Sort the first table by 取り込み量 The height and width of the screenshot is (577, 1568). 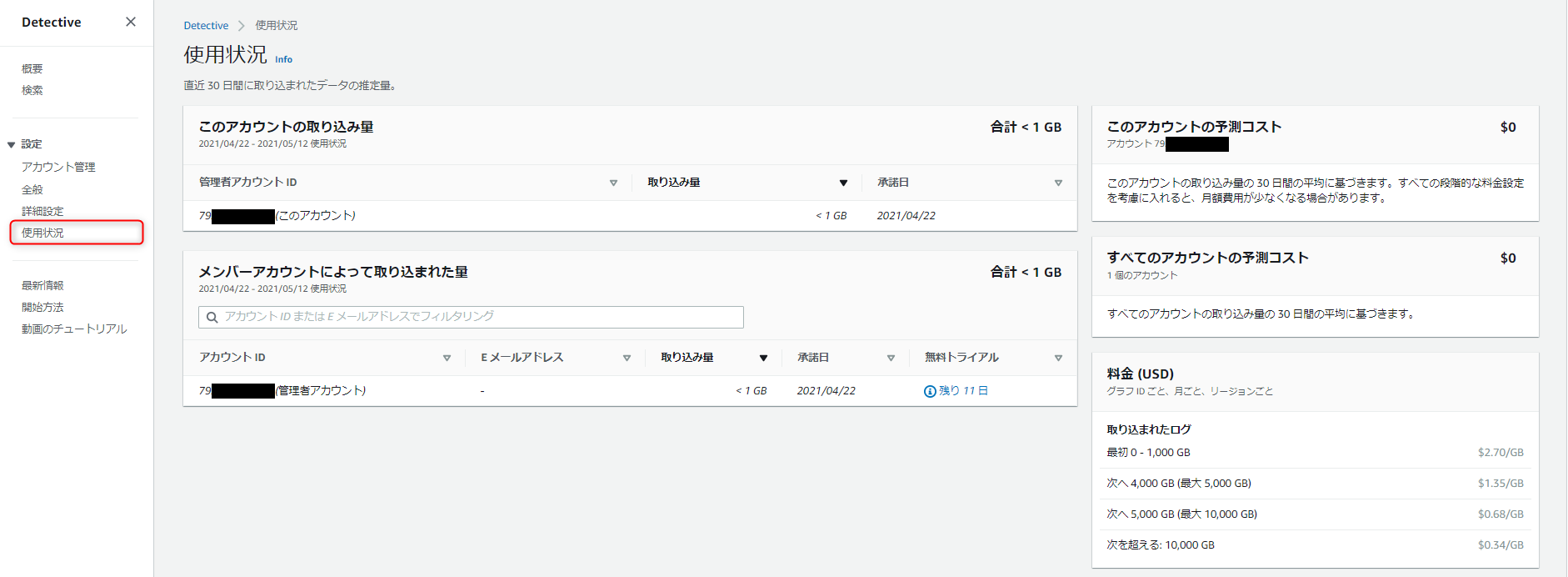[x=843, y=183]
